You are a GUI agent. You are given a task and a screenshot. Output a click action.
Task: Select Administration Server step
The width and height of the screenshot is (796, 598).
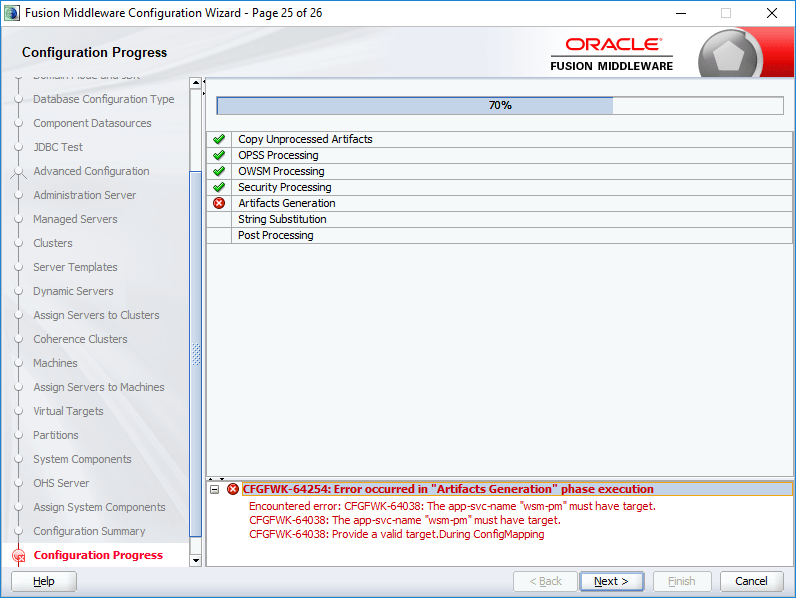85,195
